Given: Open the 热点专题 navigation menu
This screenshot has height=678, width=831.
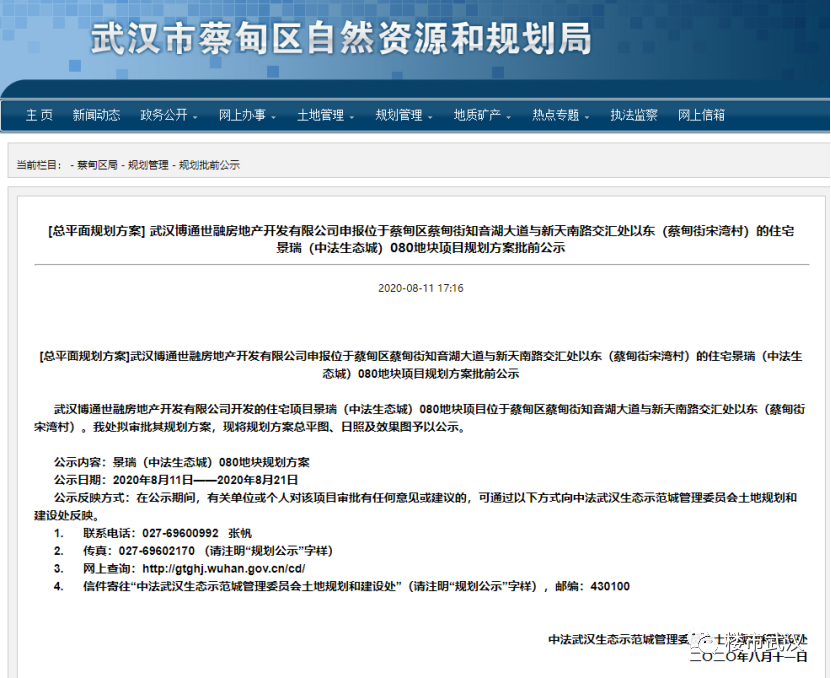Looking at the screenshot, I should 555,115.
